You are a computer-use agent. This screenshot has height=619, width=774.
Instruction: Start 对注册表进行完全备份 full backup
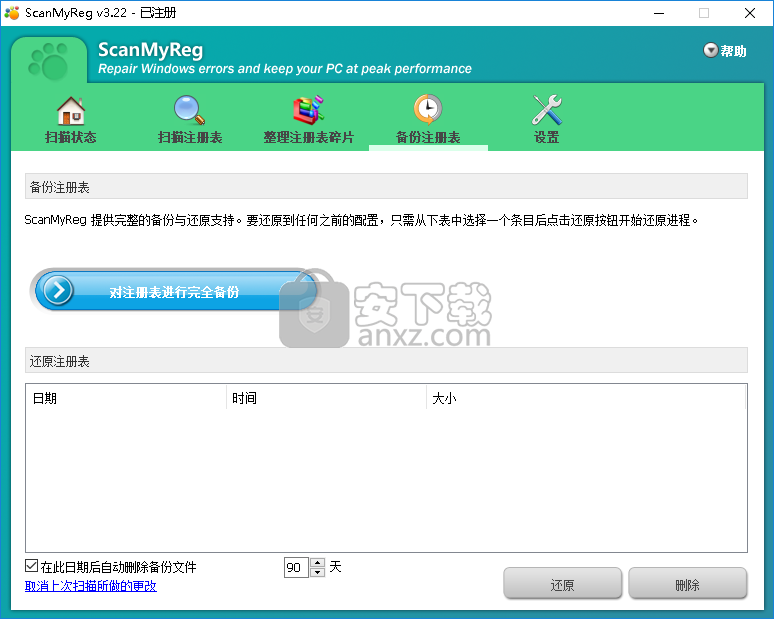click(174, 291)
